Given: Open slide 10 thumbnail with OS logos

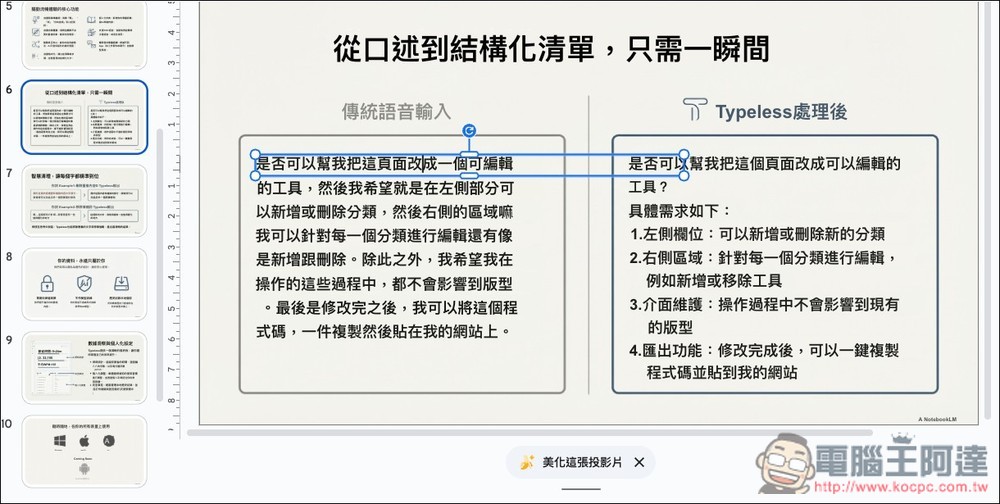Looking at the screenshot, I should click(x=84, y=452).
